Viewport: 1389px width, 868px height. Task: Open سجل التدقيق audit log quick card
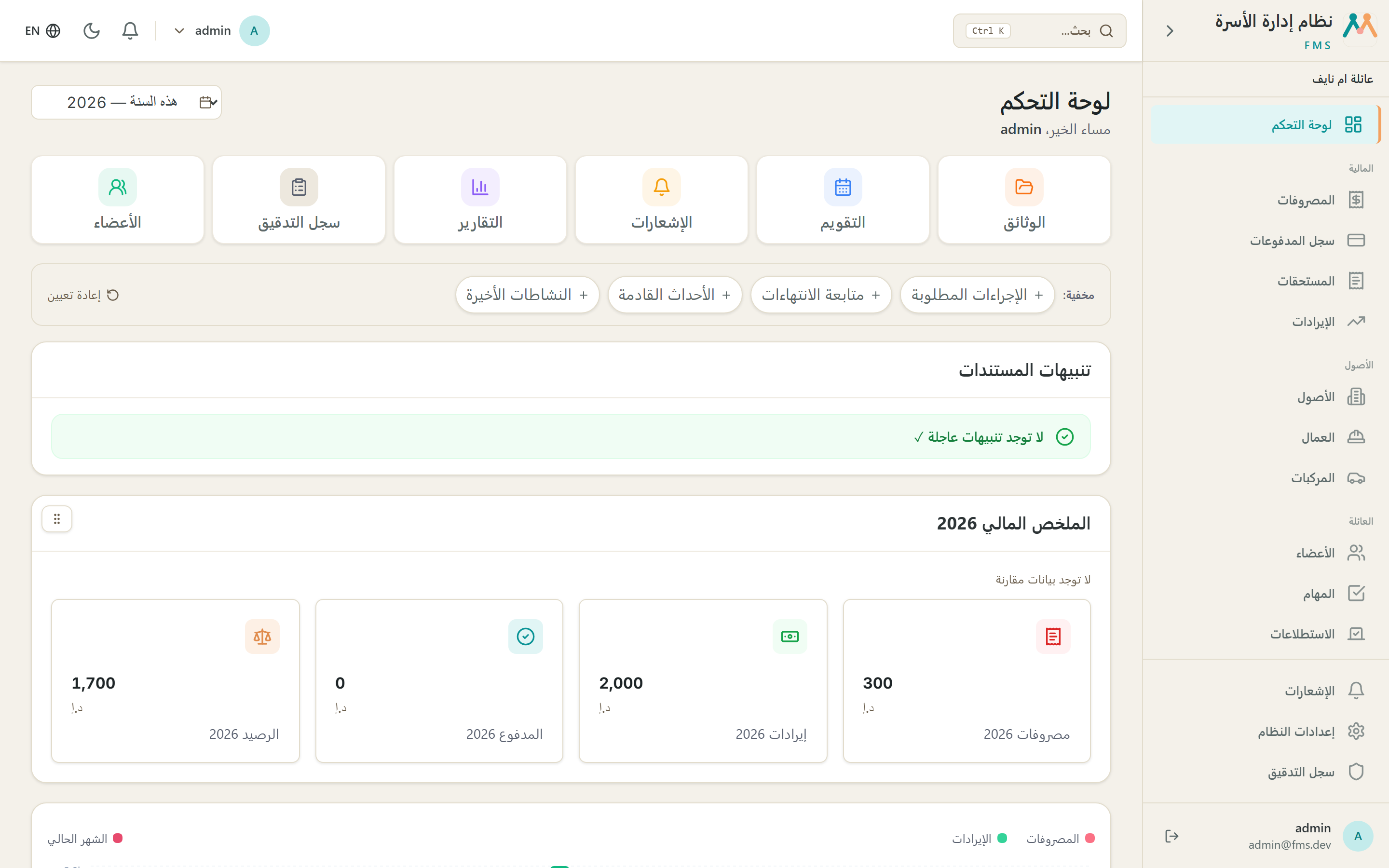click(x=299, y=200)
